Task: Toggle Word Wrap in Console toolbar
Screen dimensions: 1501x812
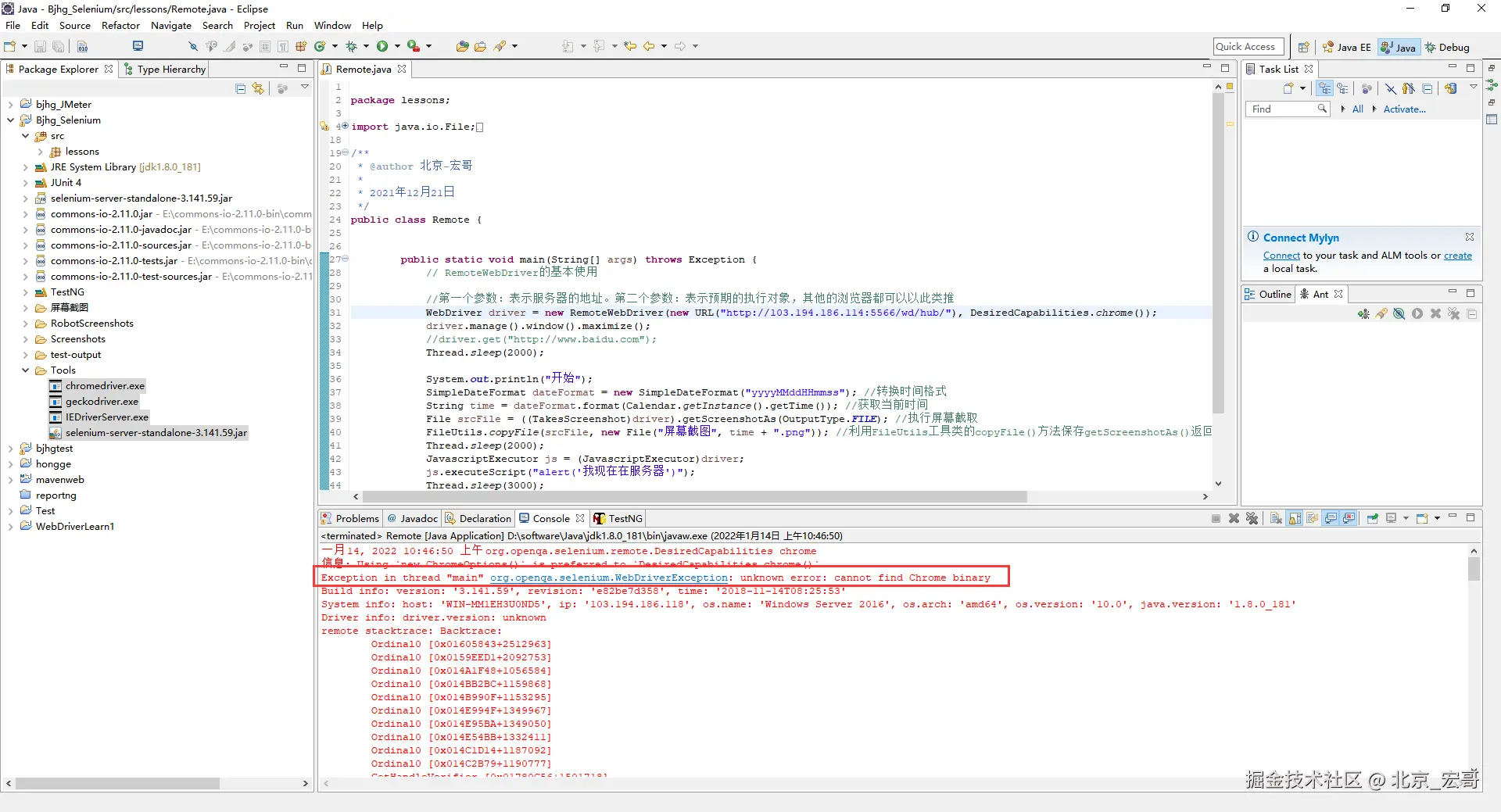Action: (1313, 518)
